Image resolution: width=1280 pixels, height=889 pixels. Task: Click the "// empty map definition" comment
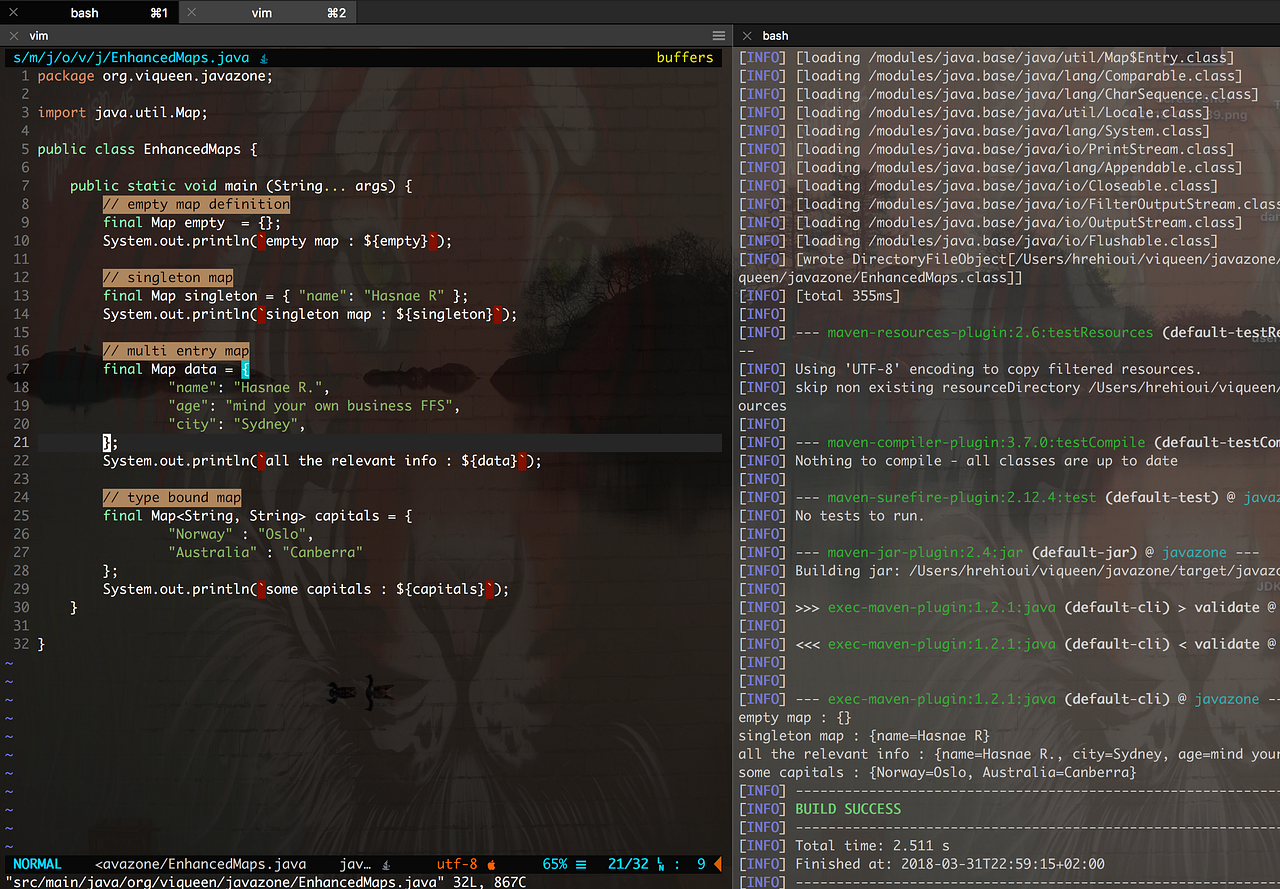coord(196,204)
